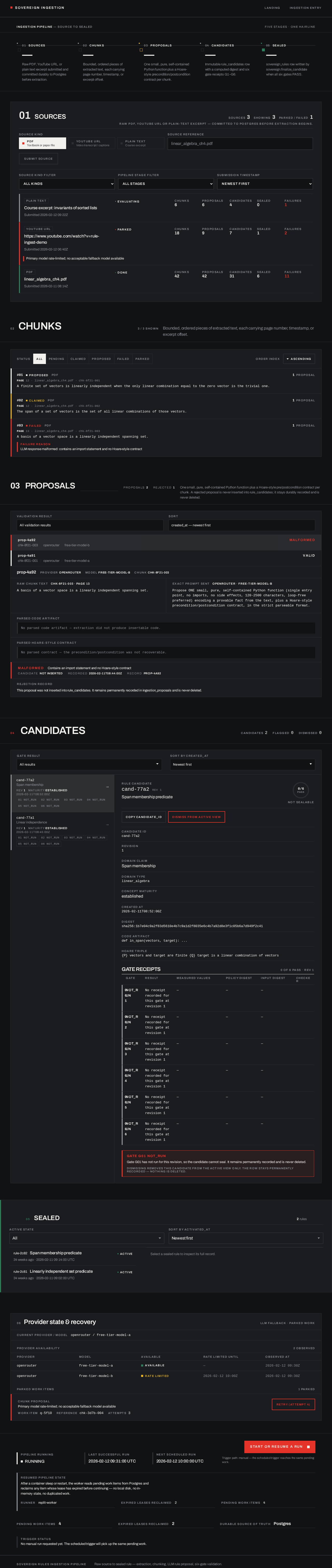
Task: Open the YouTube rule-ingest-demo source row
Action: click(166, 243)
